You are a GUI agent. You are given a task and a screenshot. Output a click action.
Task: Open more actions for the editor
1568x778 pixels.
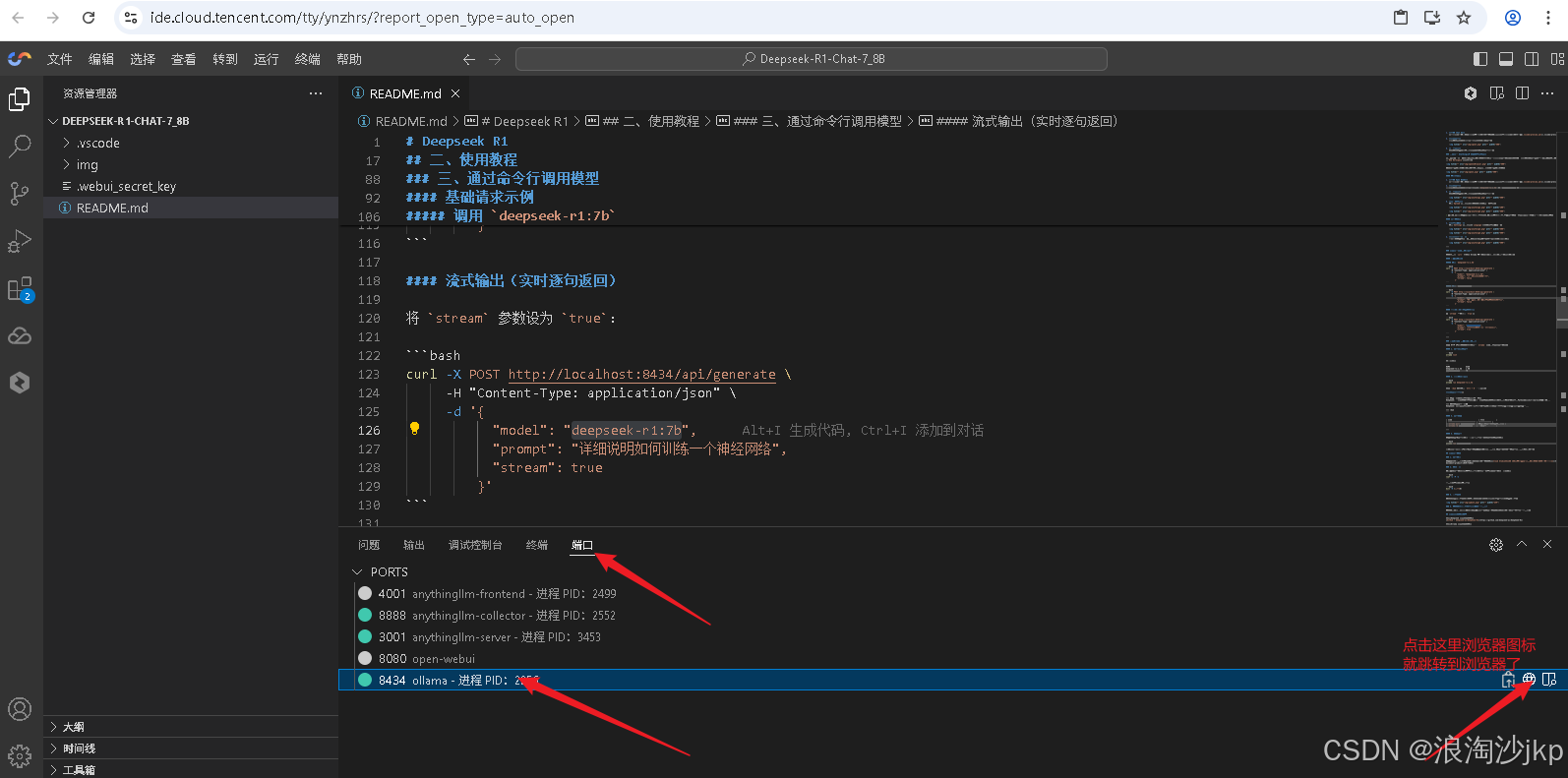1548,93
